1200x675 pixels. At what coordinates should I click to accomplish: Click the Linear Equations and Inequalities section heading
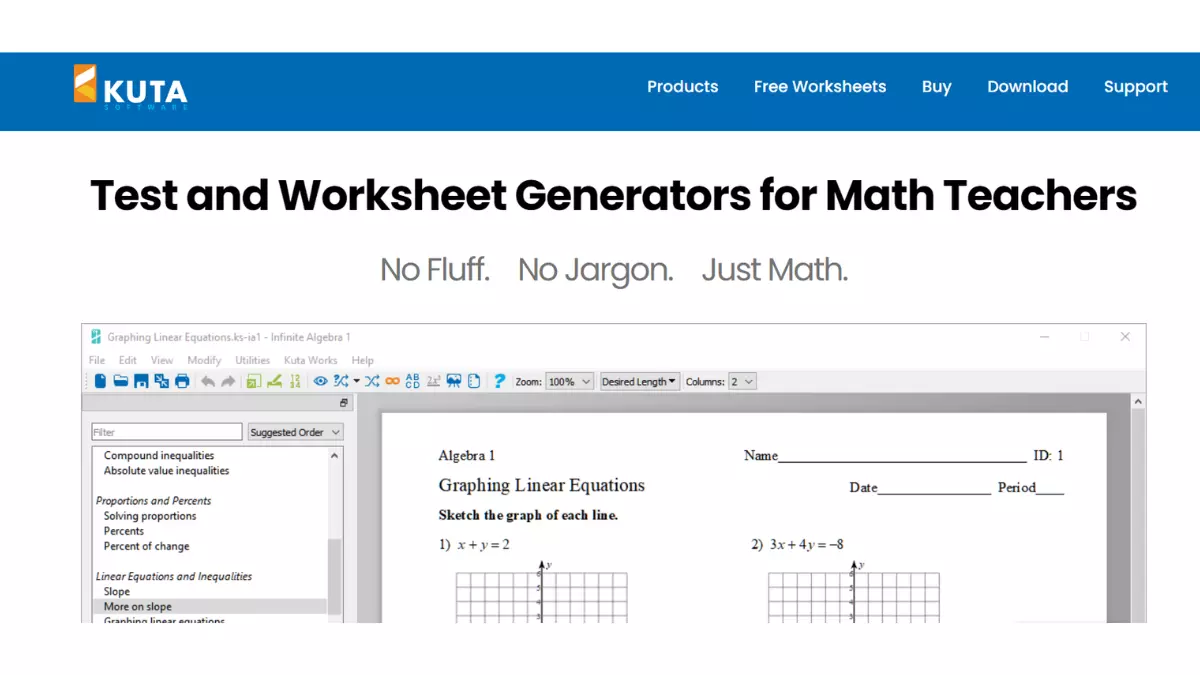coord(174,577)
